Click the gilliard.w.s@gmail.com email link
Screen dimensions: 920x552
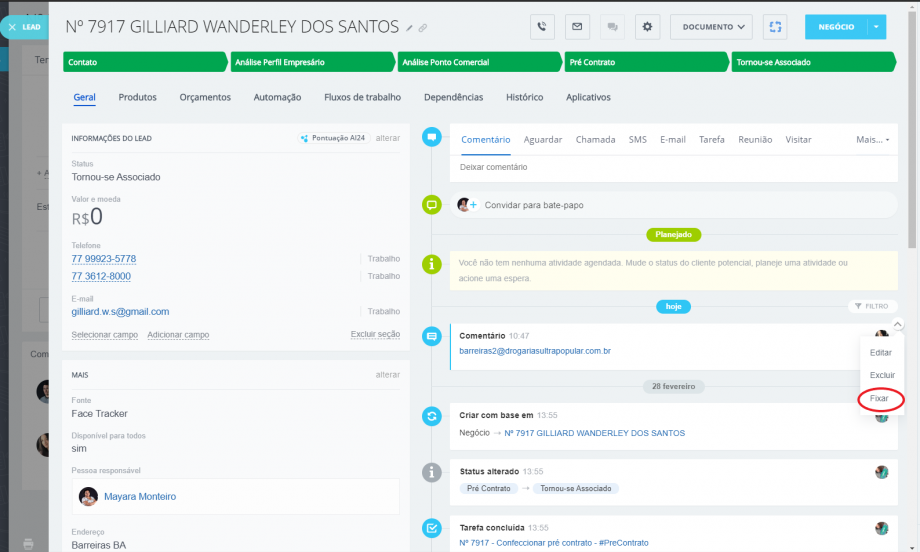(120, 312)
